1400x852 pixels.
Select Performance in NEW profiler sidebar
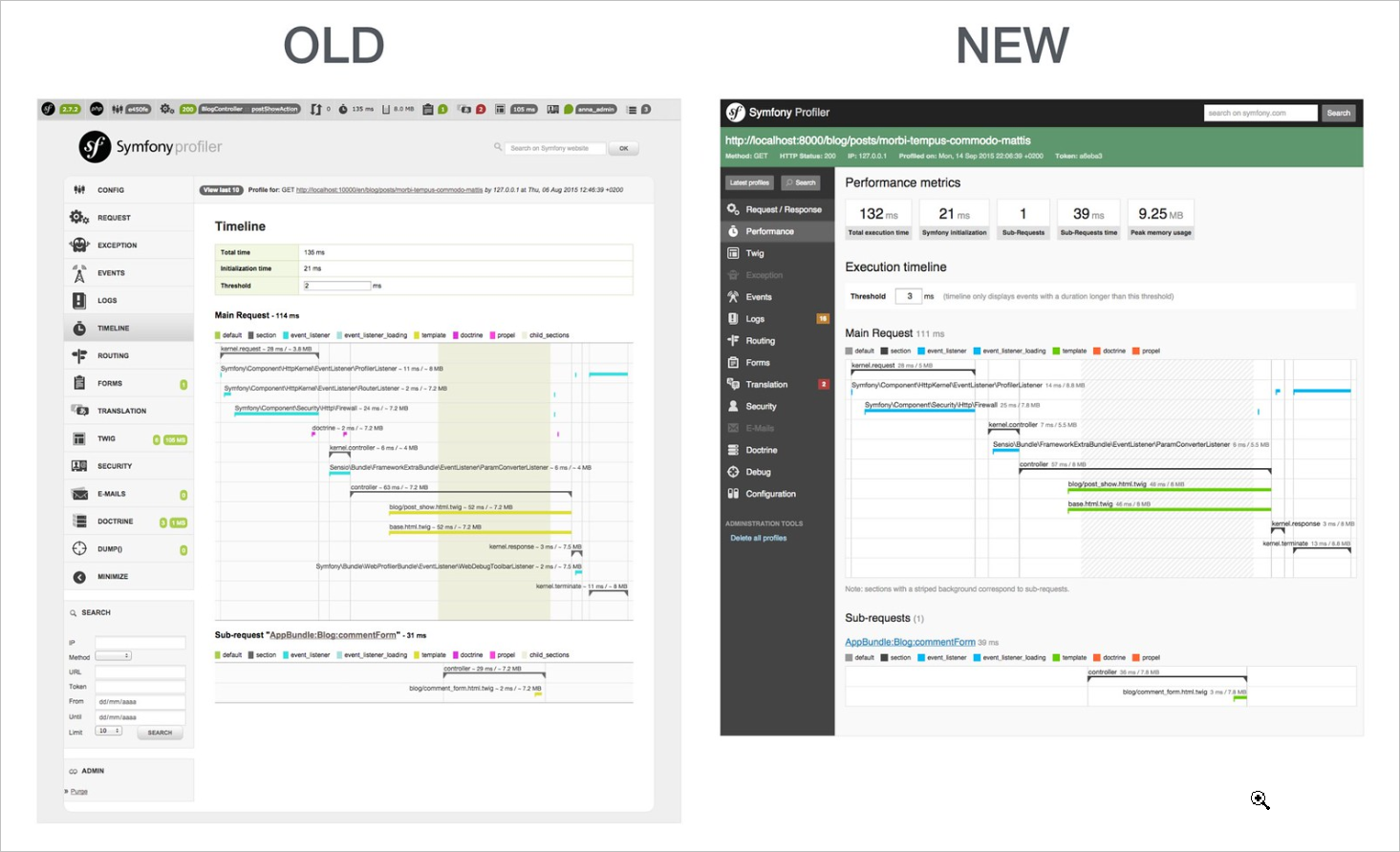(778, 231)
